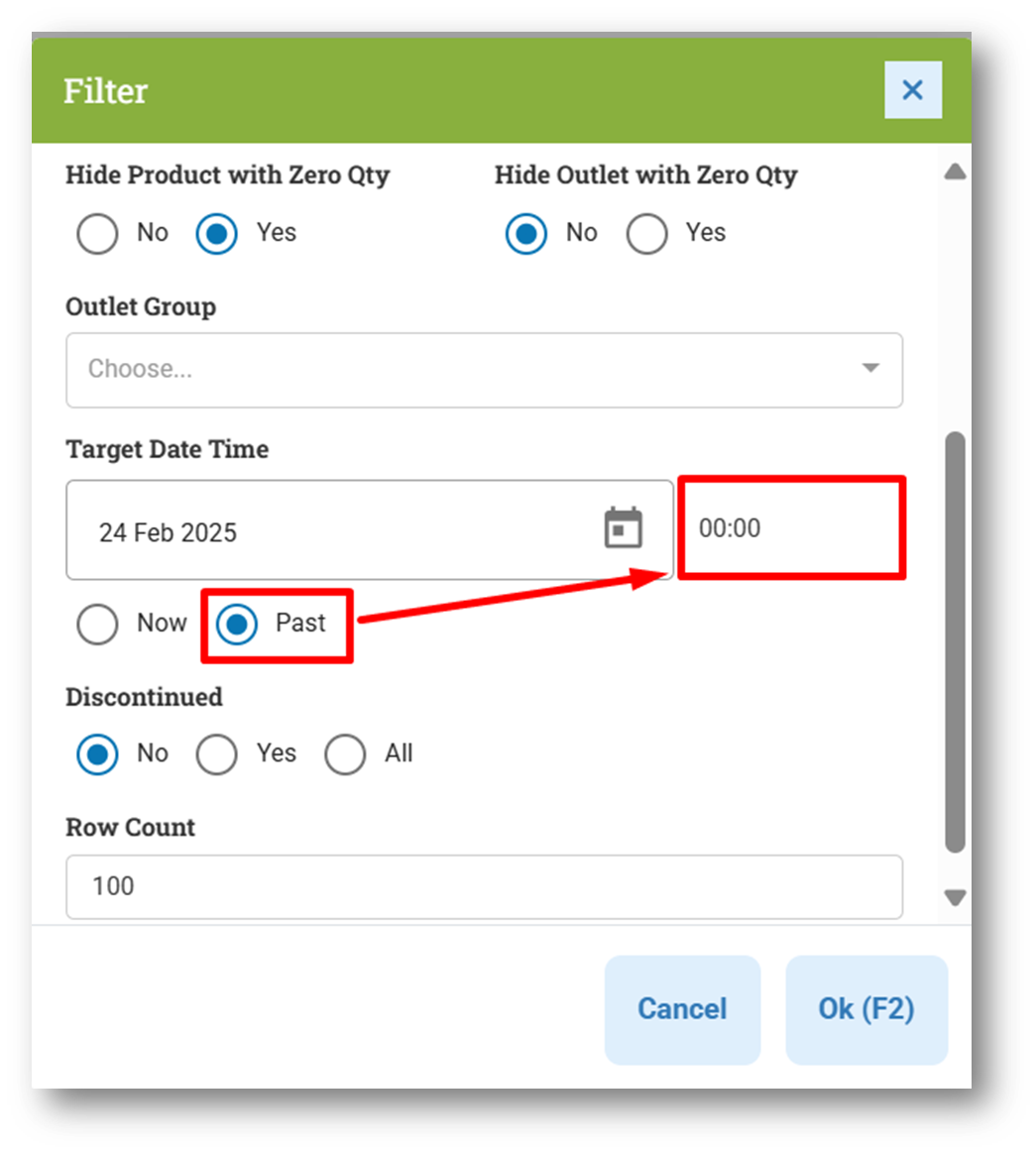
Task: Close the Filter dialog with X icon
Action: coord(912,89)
